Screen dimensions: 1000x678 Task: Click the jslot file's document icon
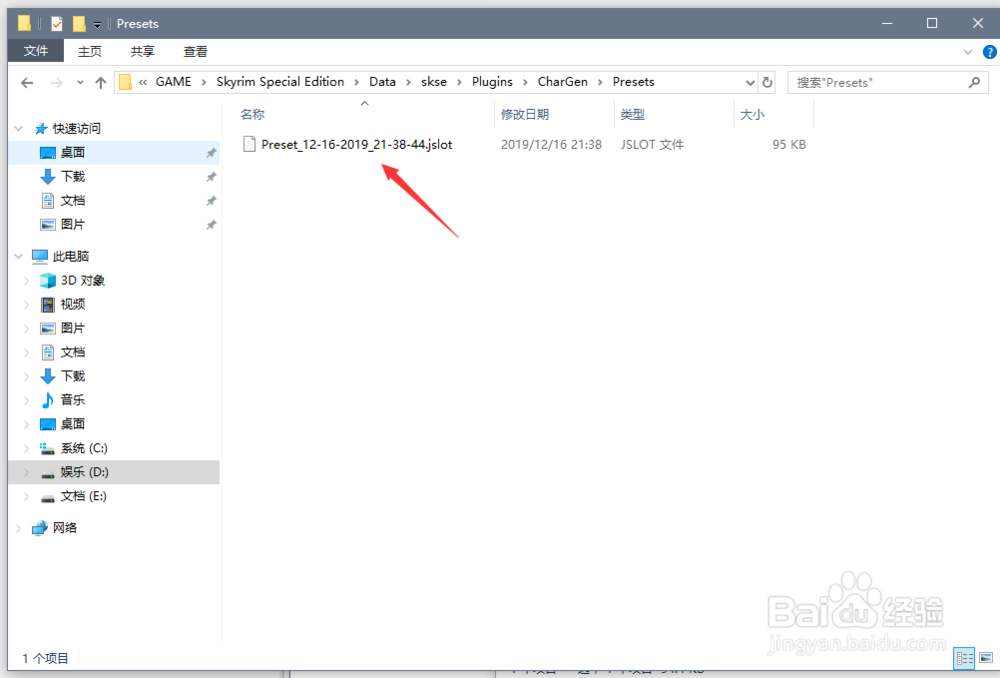[x=249, y=144]
